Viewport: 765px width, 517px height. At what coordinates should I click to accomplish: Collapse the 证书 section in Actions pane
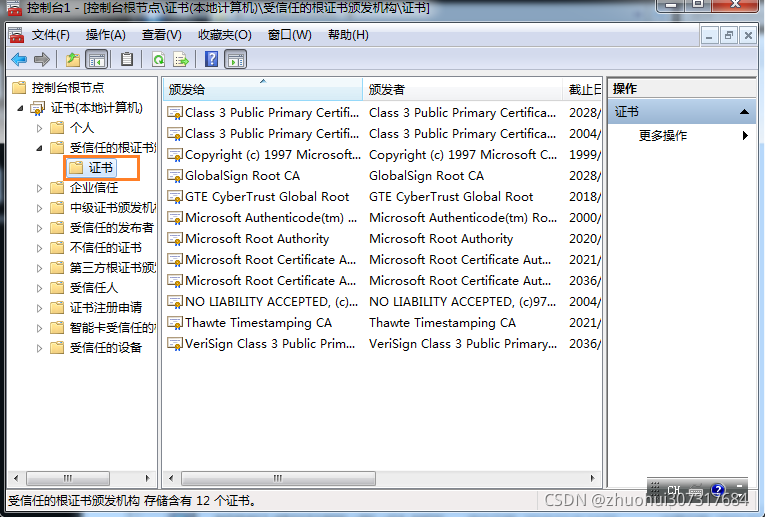tap(744, 112)
